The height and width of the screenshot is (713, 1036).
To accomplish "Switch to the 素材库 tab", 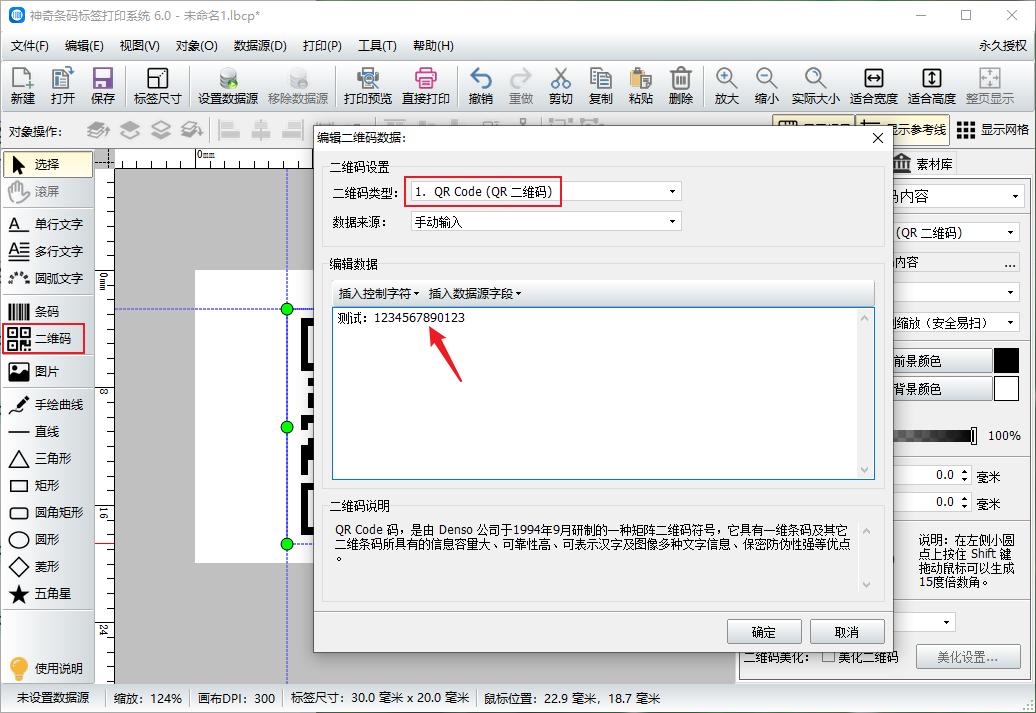I will pyautogui.click(x=924, y=164).
